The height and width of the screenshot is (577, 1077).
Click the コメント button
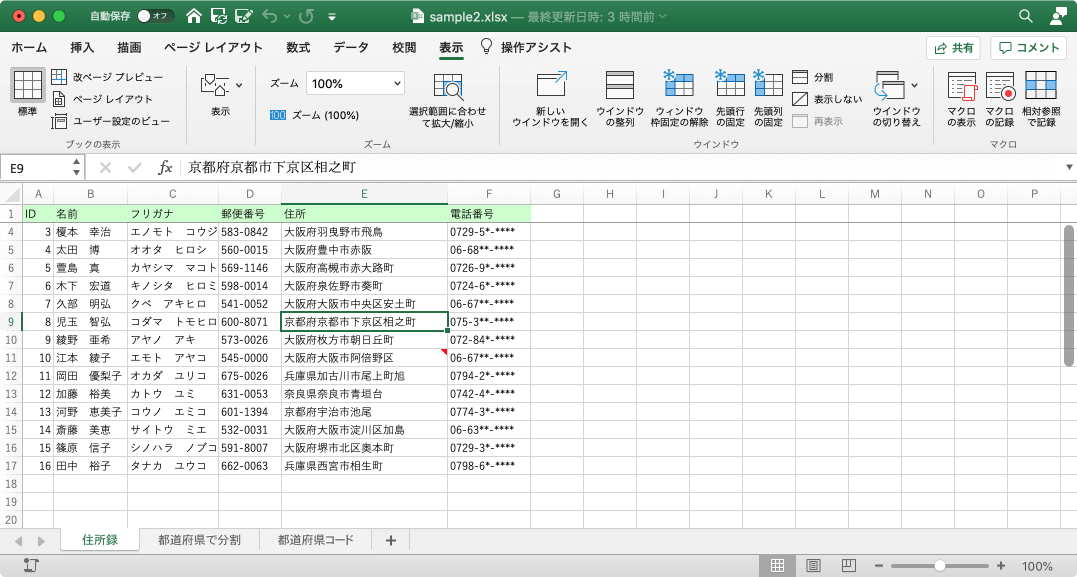(1028, 47)
